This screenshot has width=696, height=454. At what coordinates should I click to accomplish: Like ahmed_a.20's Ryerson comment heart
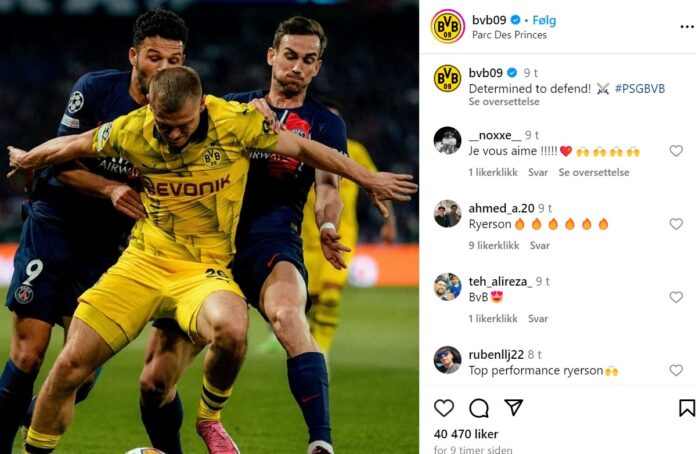(676, 224)
